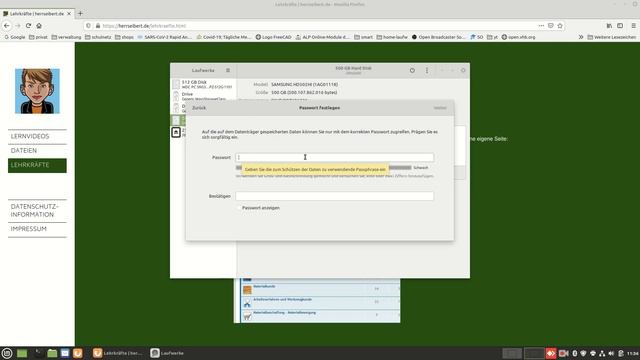Open the open.vhb.org bookmark
640x360 pixels.
(518, 37)
